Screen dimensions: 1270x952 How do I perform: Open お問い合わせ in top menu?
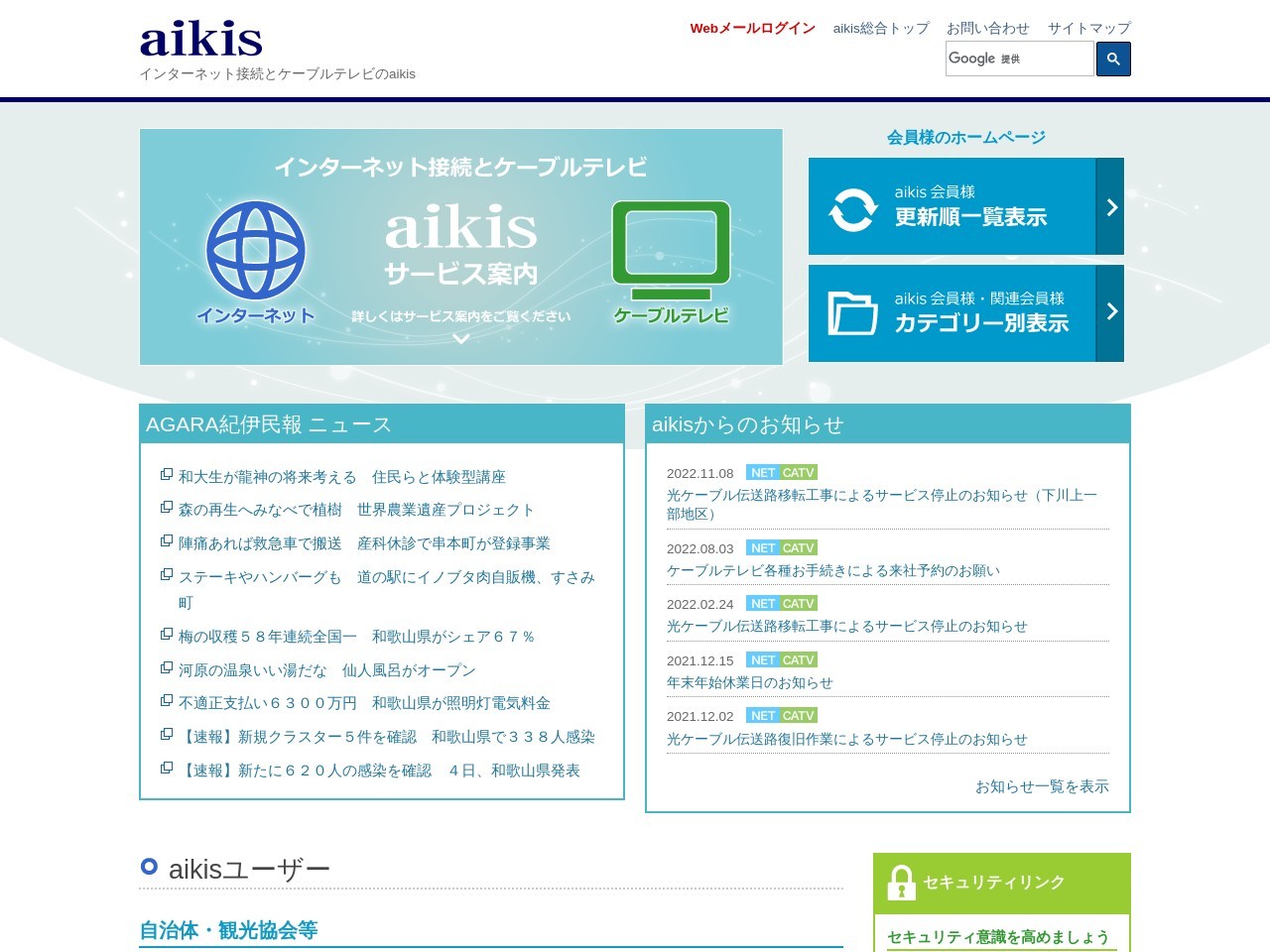tap(988, 29)
